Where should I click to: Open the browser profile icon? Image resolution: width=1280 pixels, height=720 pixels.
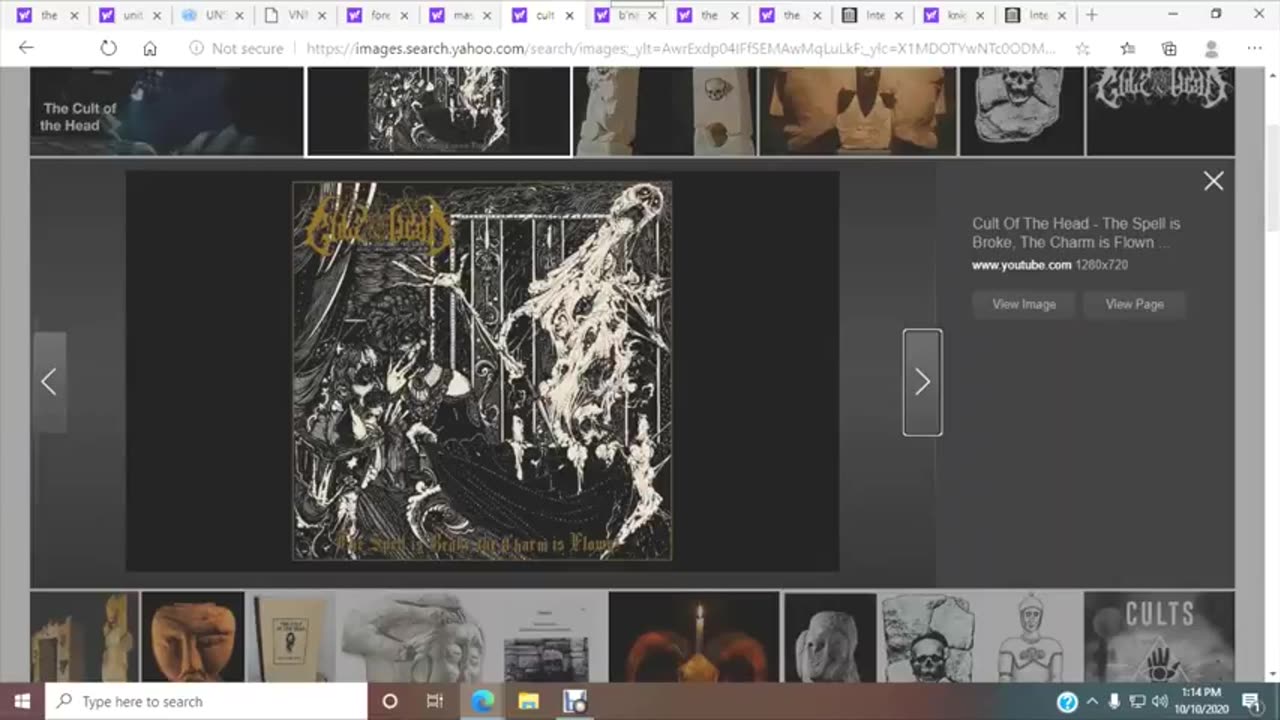pos(1211,48)
